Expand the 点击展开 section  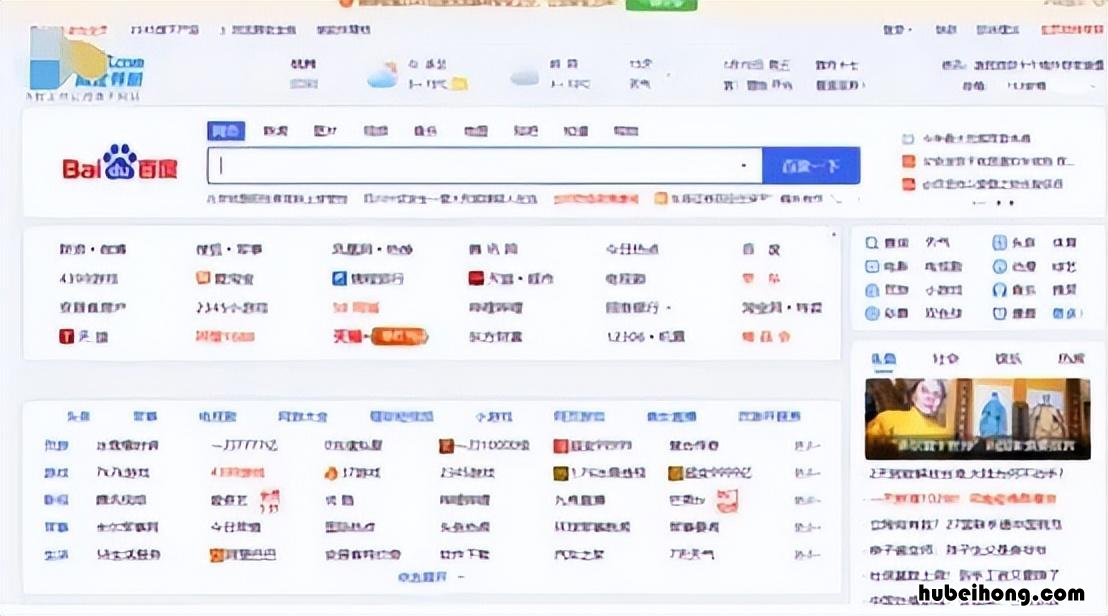[430, 577]
